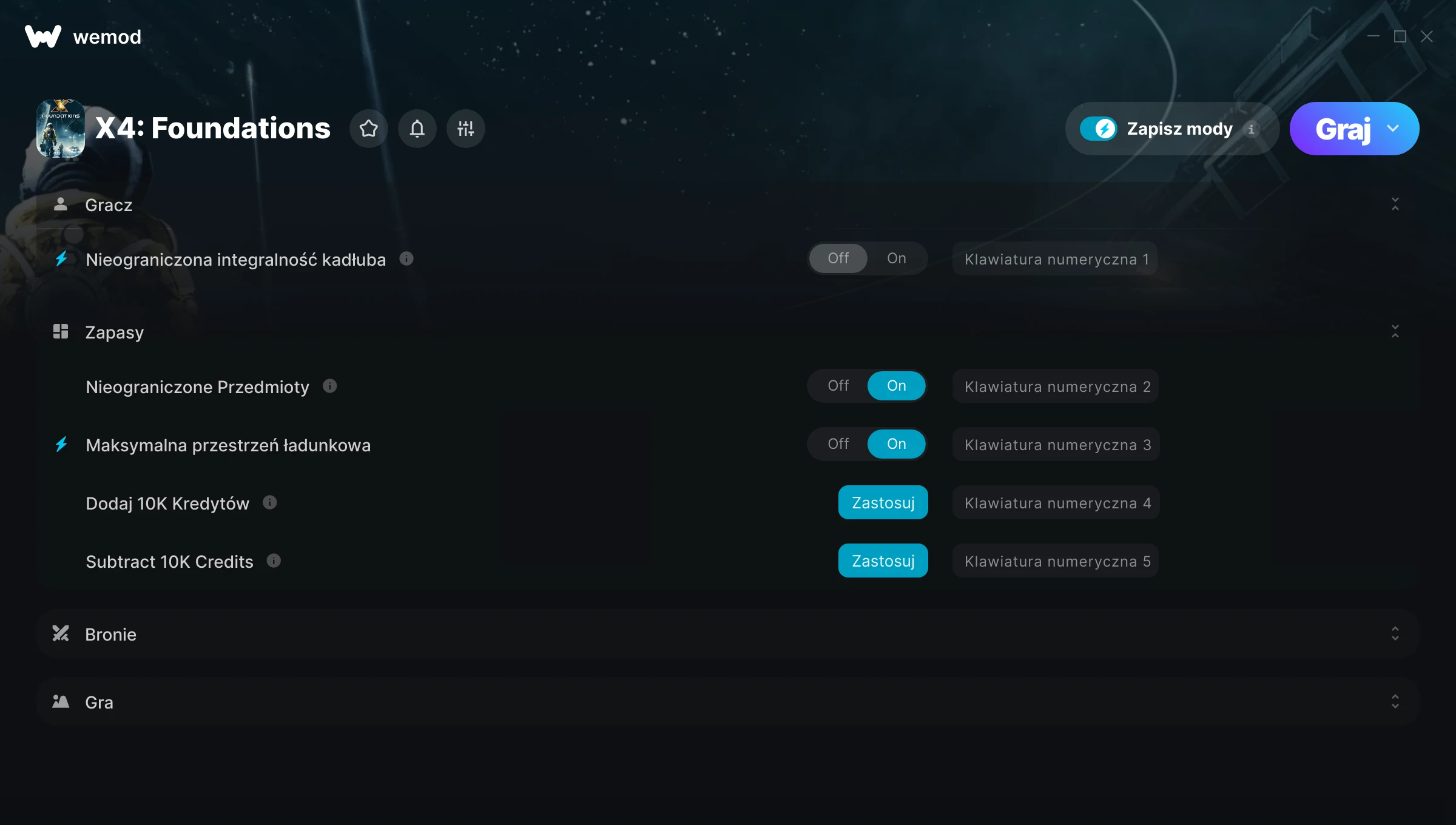
Task: Select the Nieograniczone Przedmioty label
Action: click(197, 386)
